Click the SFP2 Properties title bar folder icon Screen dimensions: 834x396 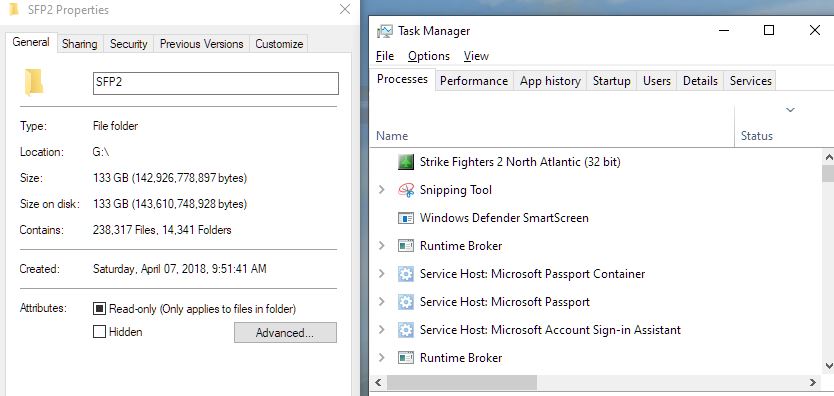(x=14, y=9)
